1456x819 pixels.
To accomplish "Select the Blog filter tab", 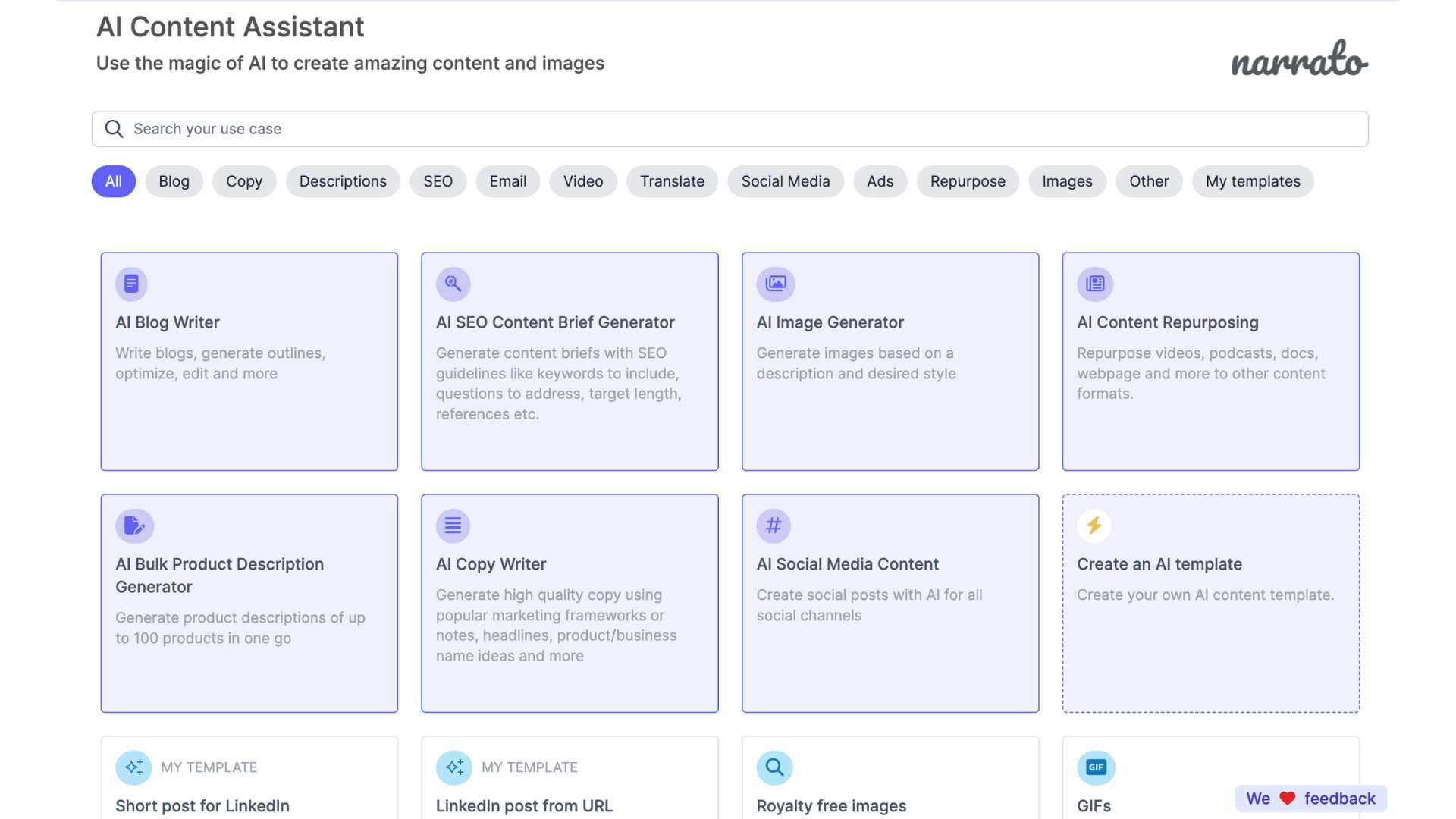I will tap(174, 181).
